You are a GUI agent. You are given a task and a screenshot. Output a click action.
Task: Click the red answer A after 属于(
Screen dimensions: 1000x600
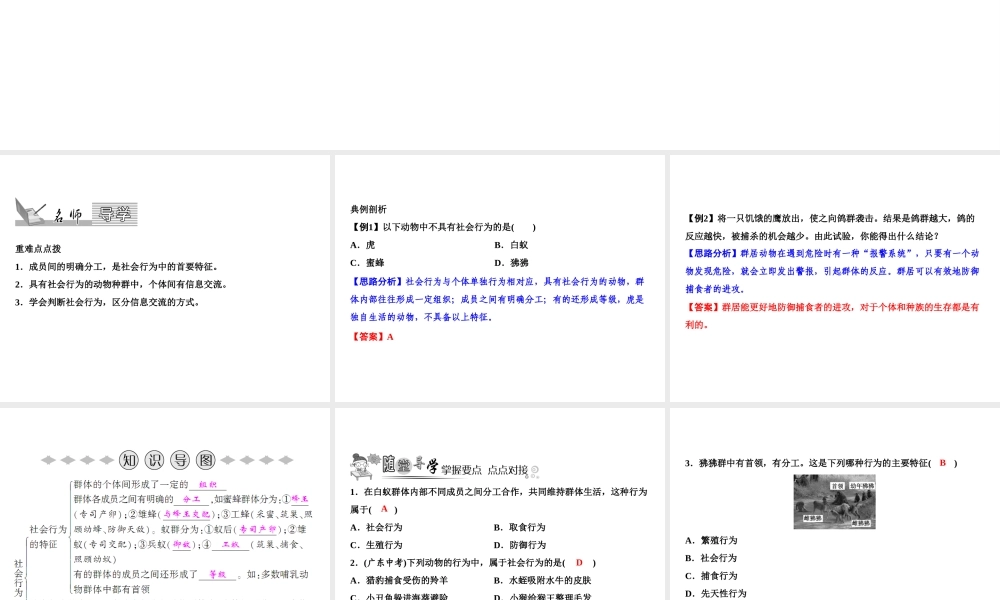pyautogui.click(x=384, y=509)
